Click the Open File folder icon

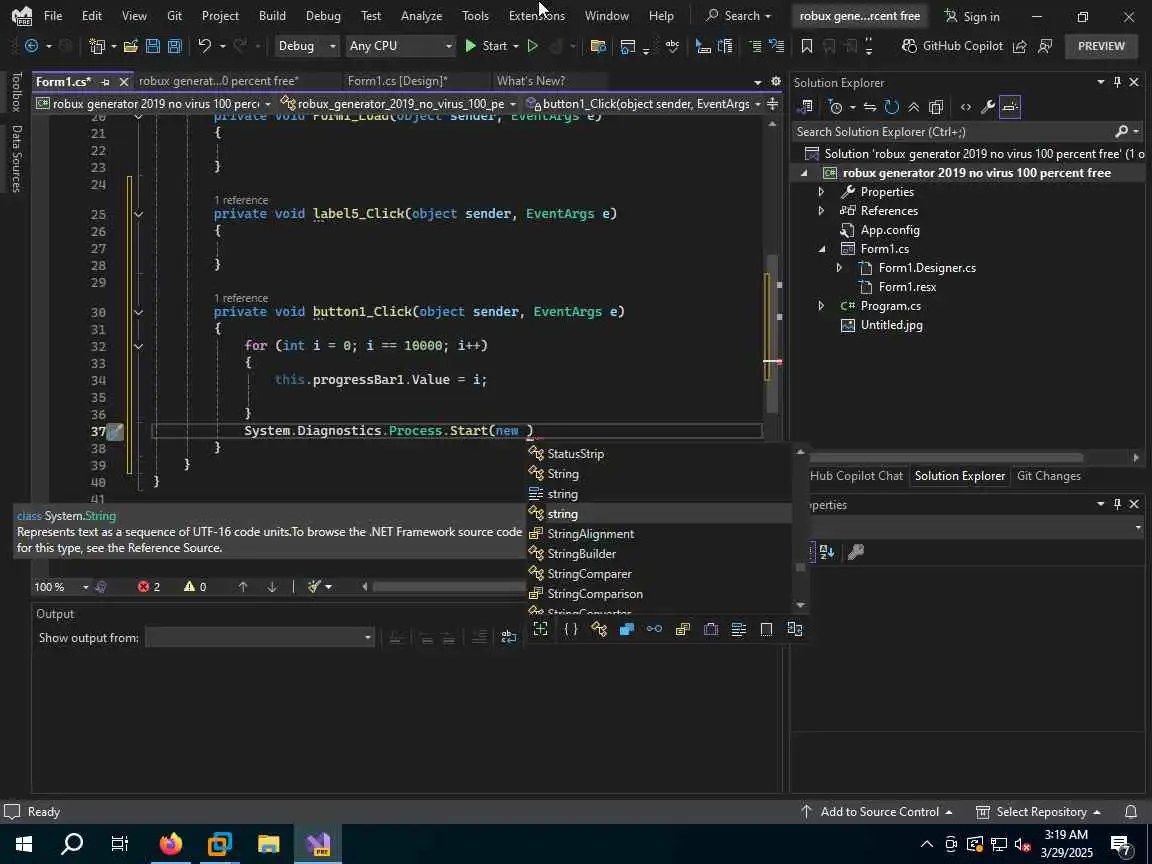pyautogui.click(x=131, y=46)
